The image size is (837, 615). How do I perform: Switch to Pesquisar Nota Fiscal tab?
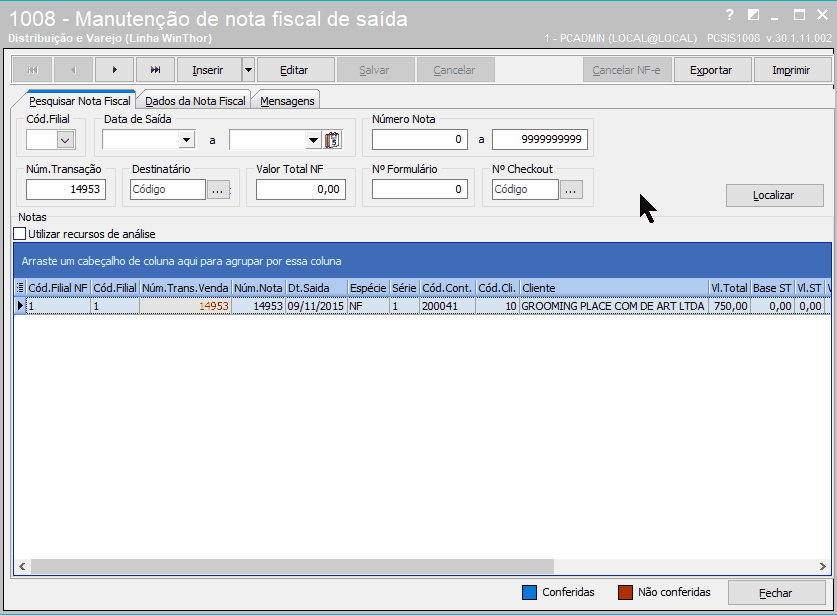point(80,101)
